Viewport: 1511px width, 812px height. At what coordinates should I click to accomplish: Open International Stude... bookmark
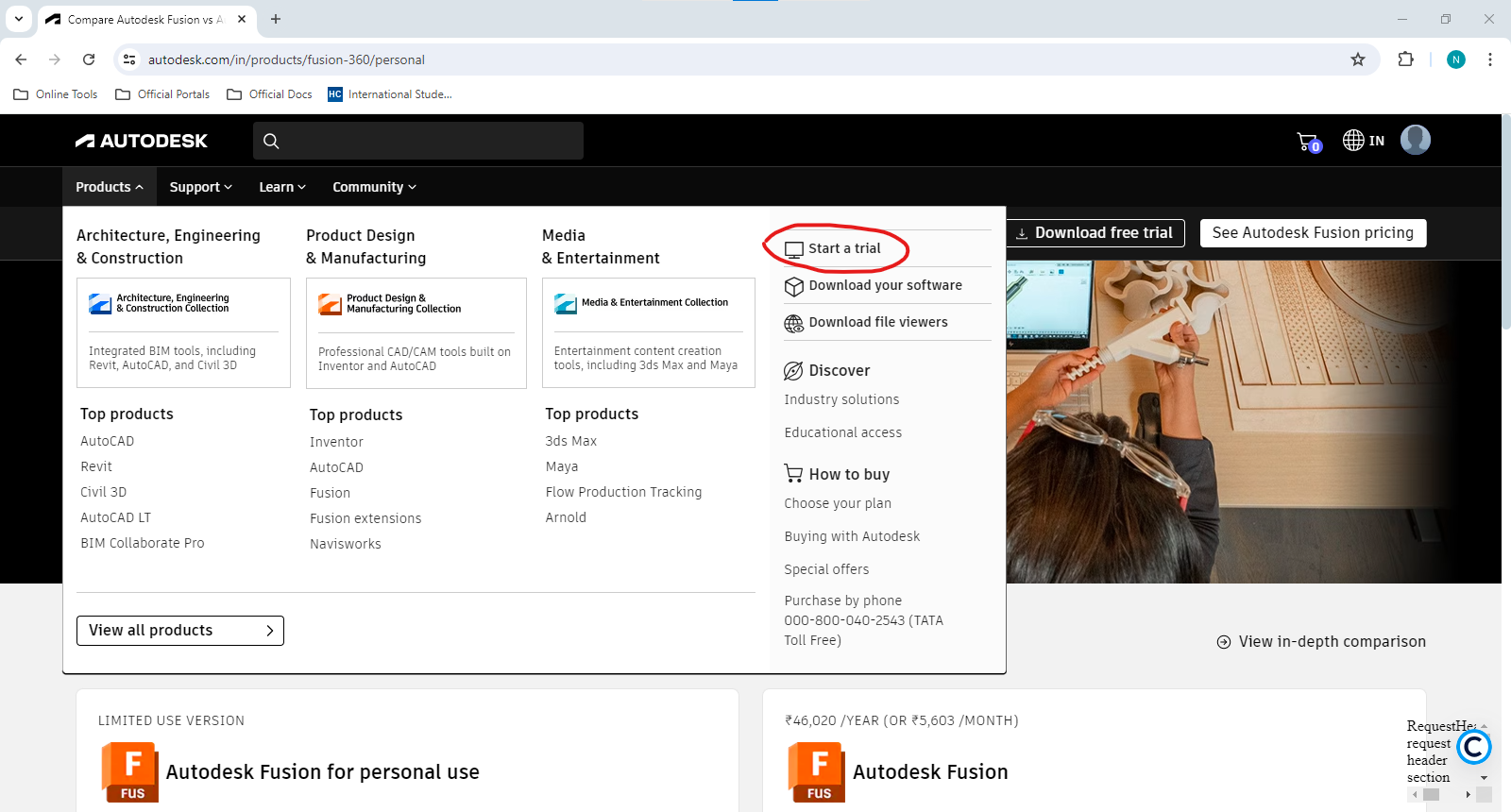pyautogui.click(x=390, y=94)
